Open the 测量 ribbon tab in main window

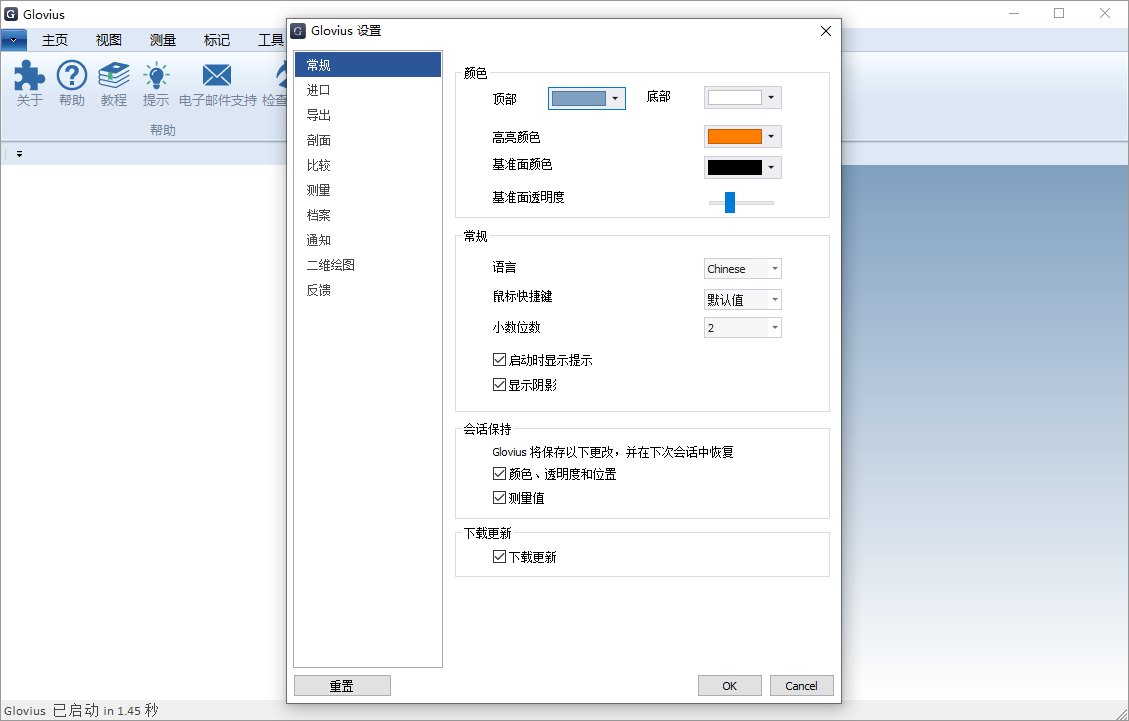pos(163,40)
